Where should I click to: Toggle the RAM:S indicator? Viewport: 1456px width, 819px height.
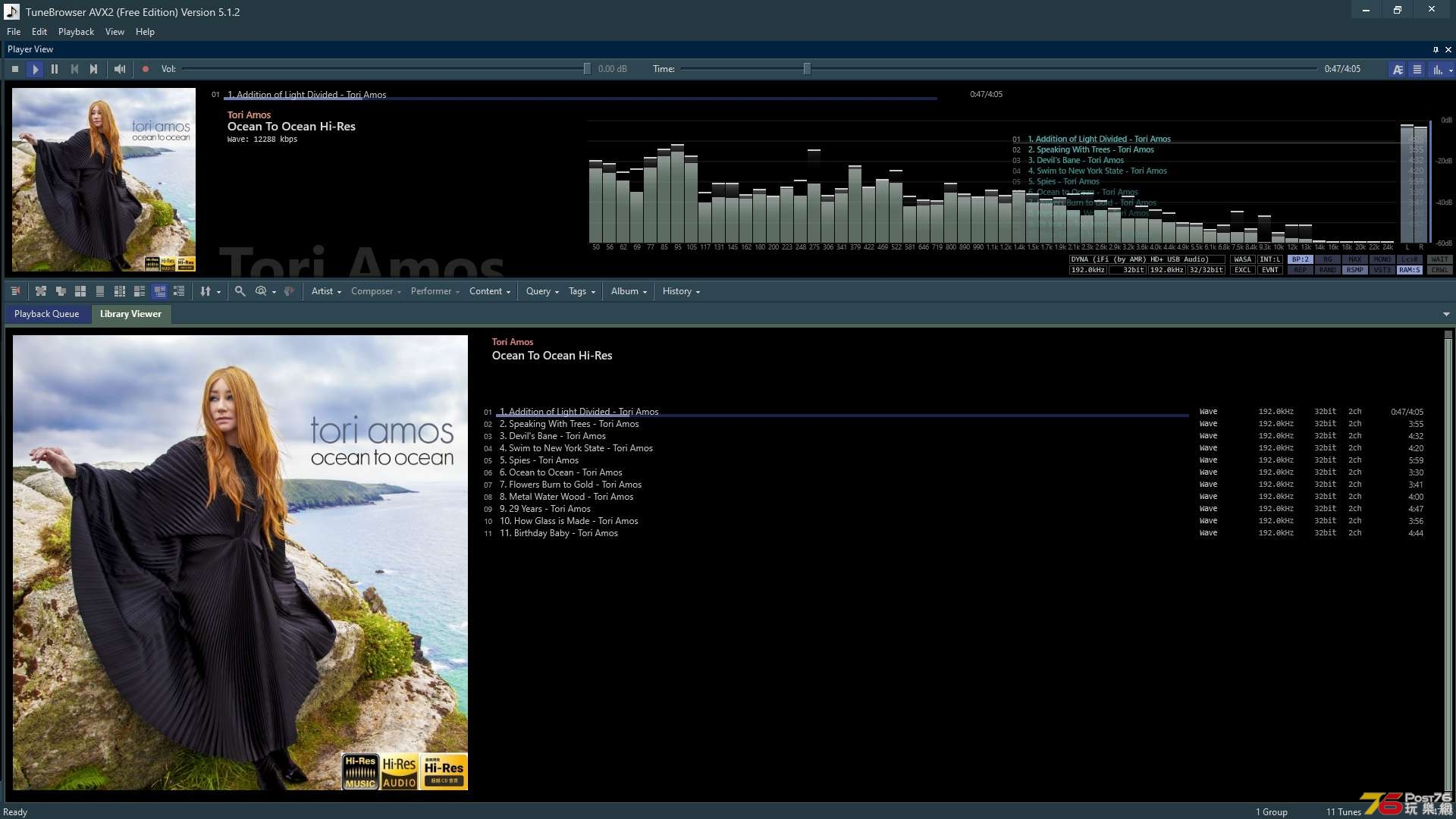point(1410,270)
